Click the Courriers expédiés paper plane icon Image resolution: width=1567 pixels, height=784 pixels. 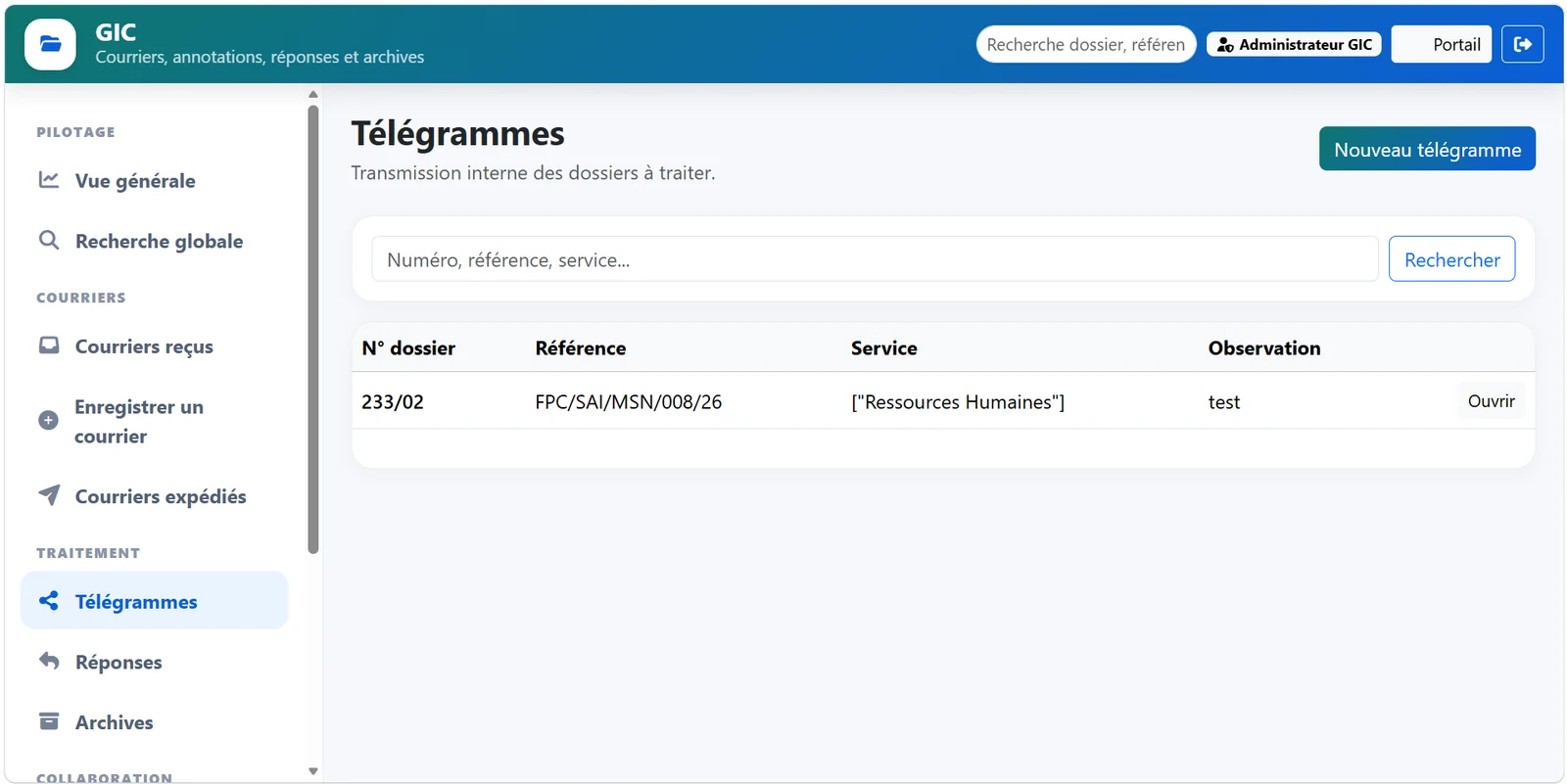click(49, 495)
